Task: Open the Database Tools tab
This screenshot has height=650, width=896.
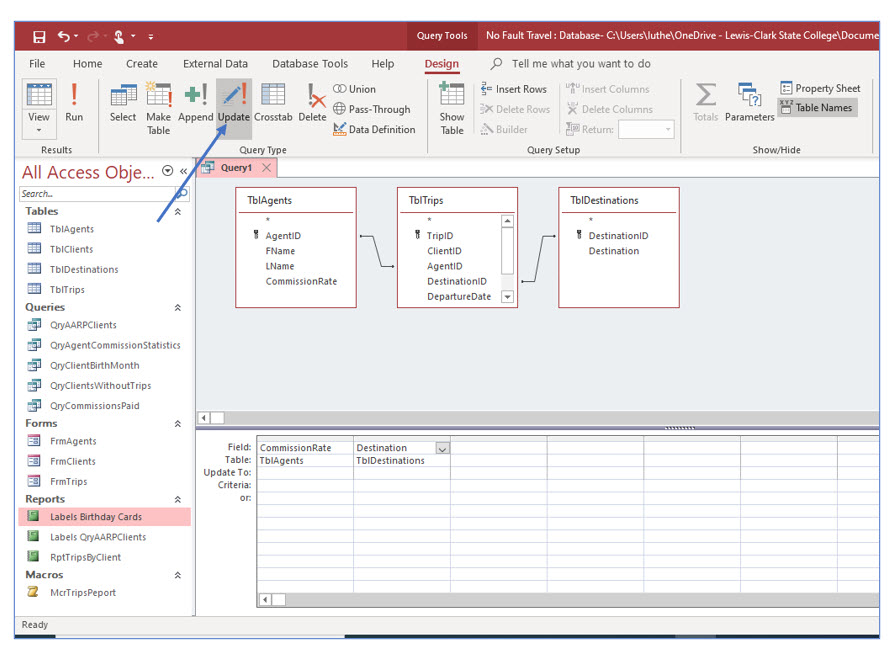Action: [x=310, y=63]
